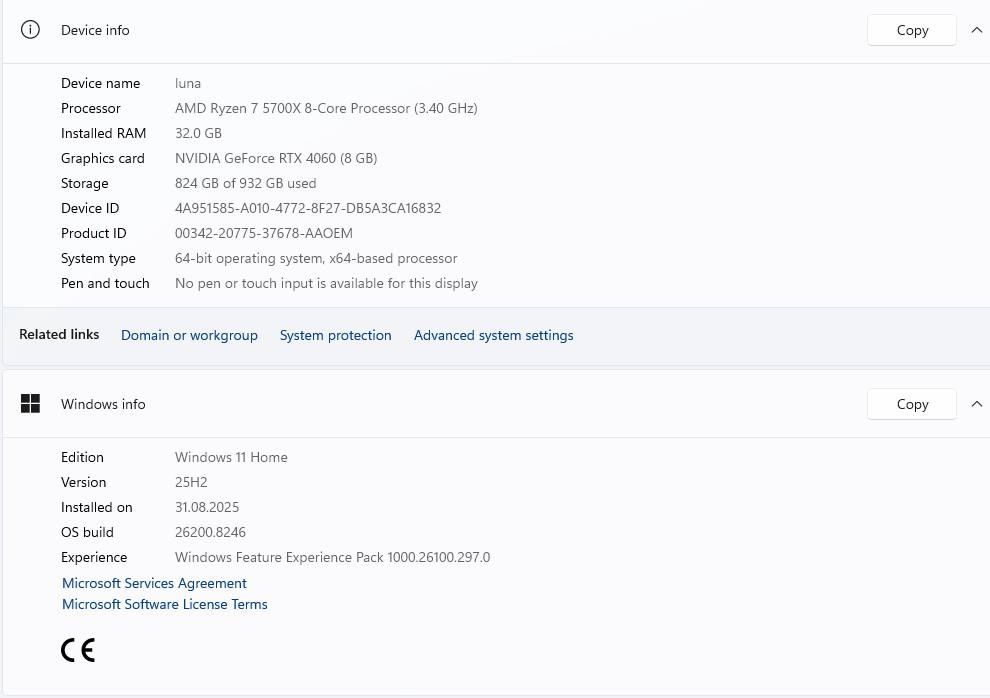Open System protection link
The width and height of the screenshot is (990, 698).
click(x=335, y=335)
